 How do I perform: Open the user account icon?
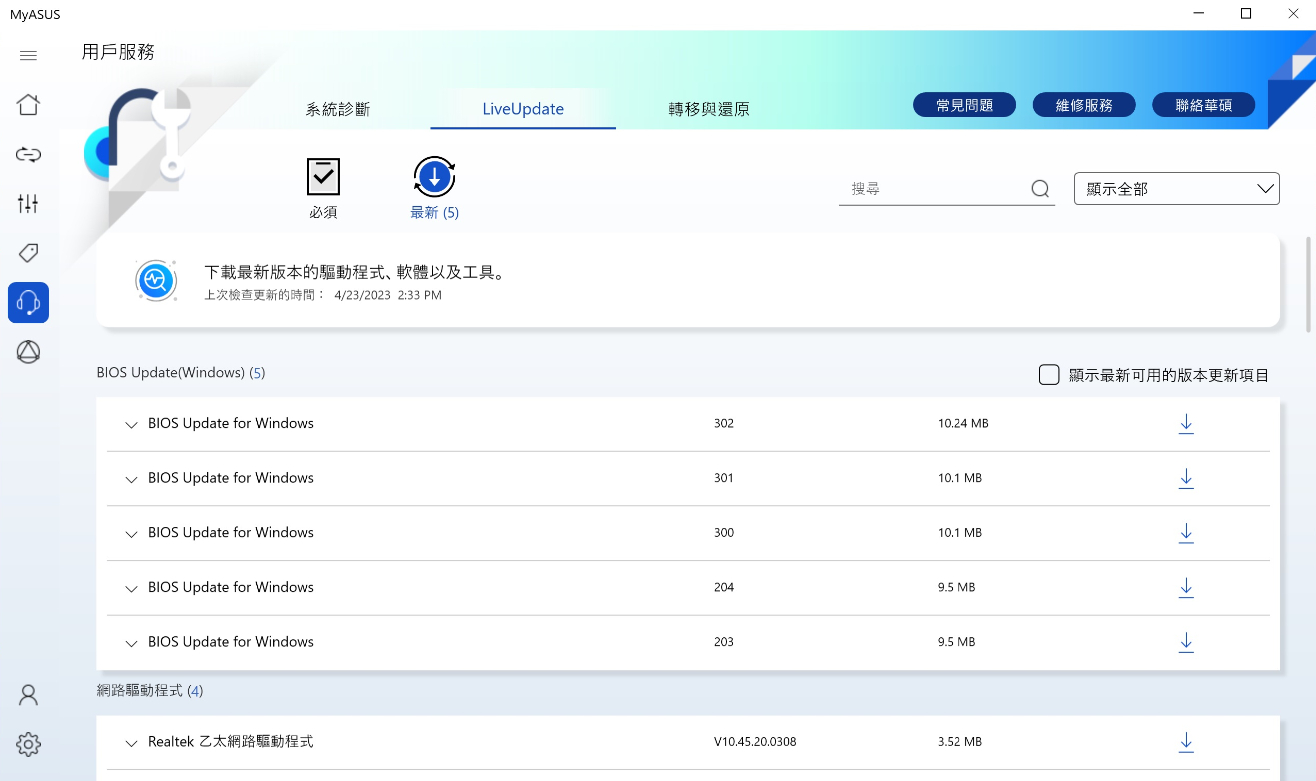point(28,695)
